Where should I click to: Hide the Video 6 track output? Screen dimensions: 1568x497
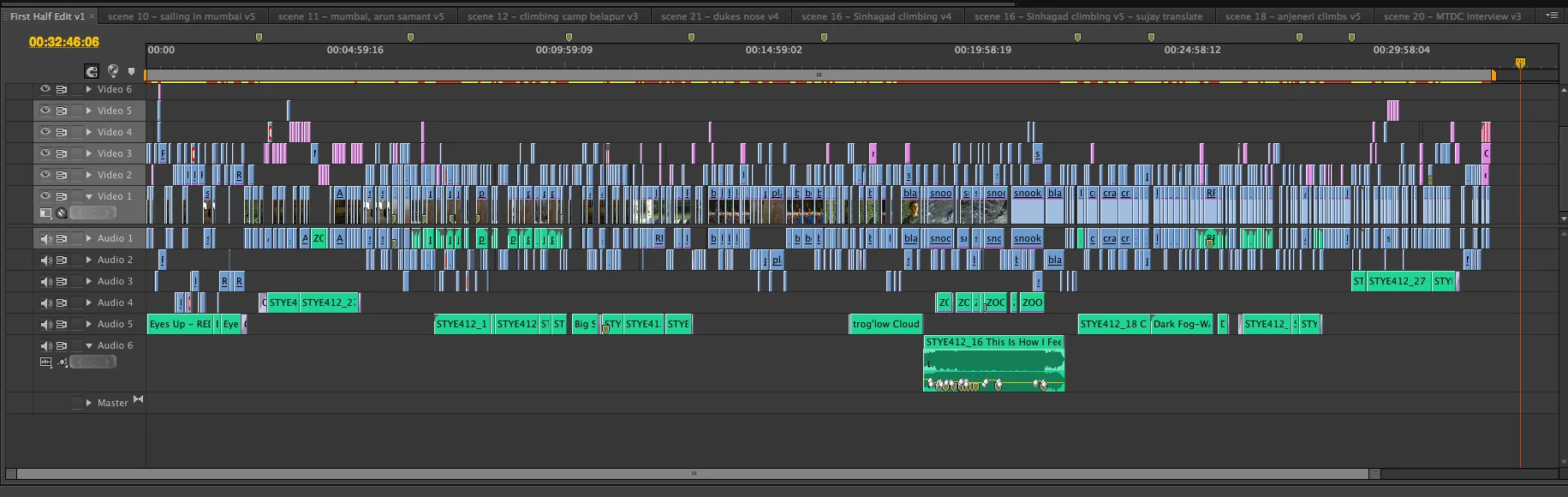click(x=45, y=89)
